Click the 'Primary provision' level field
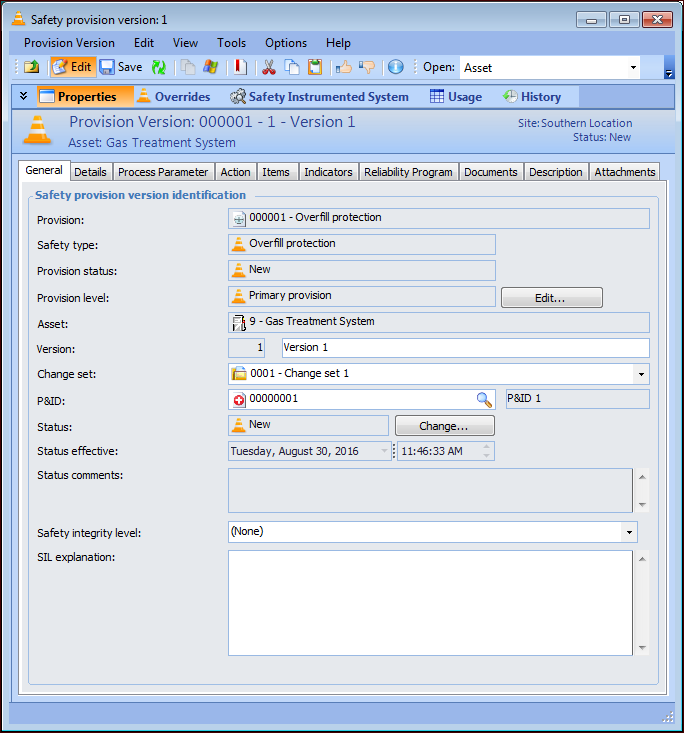Image resolution: width=684 pixels, height=733 pixels. point(362,296)
